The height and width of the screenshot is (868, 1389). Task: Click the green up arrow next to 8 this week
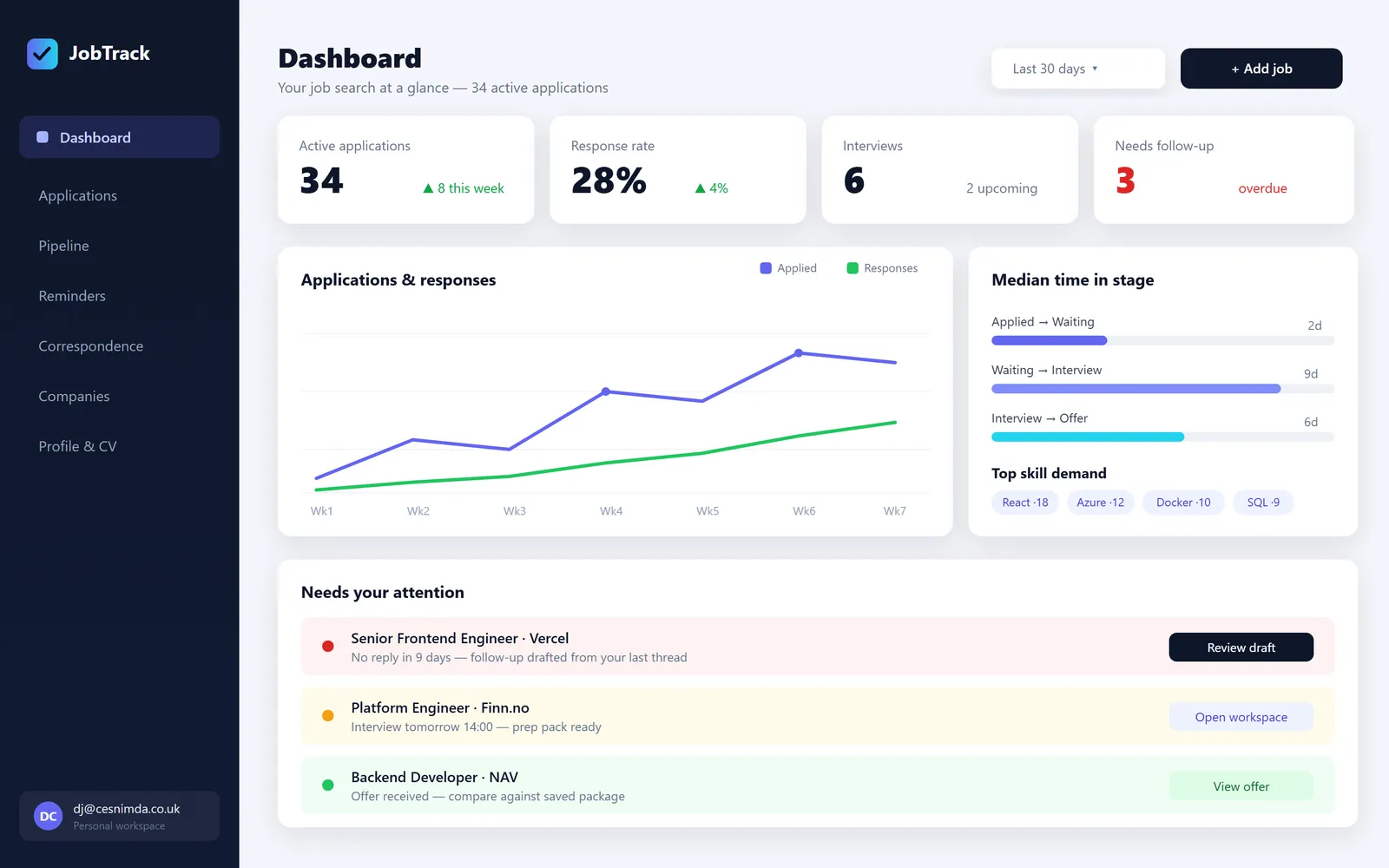coord(428,188)
